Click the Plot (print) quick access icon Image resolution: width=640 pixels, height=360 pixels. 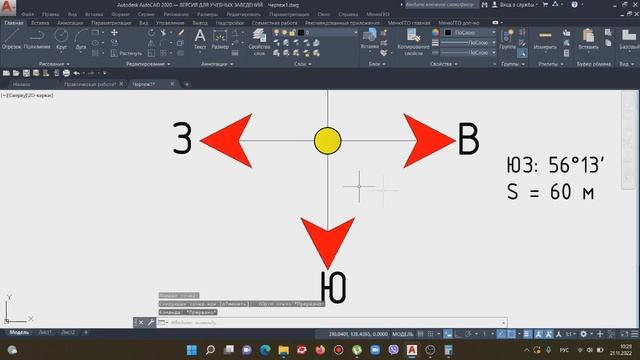pyautogui.click(x=66, y=73)
